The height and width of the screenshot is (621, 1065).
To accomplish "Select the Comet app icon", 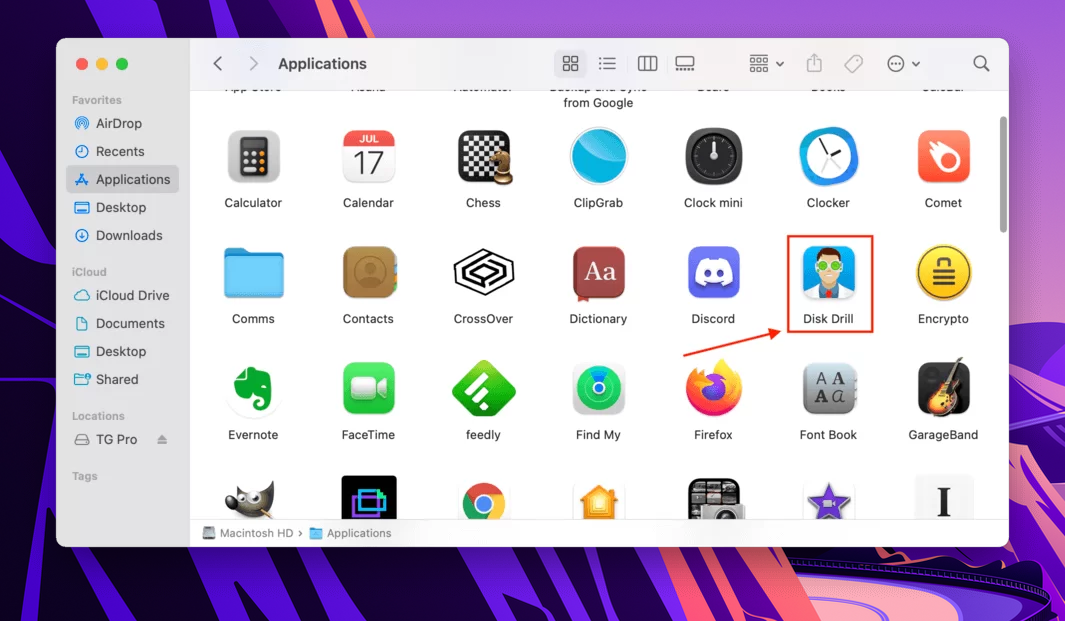I will 943,157.
